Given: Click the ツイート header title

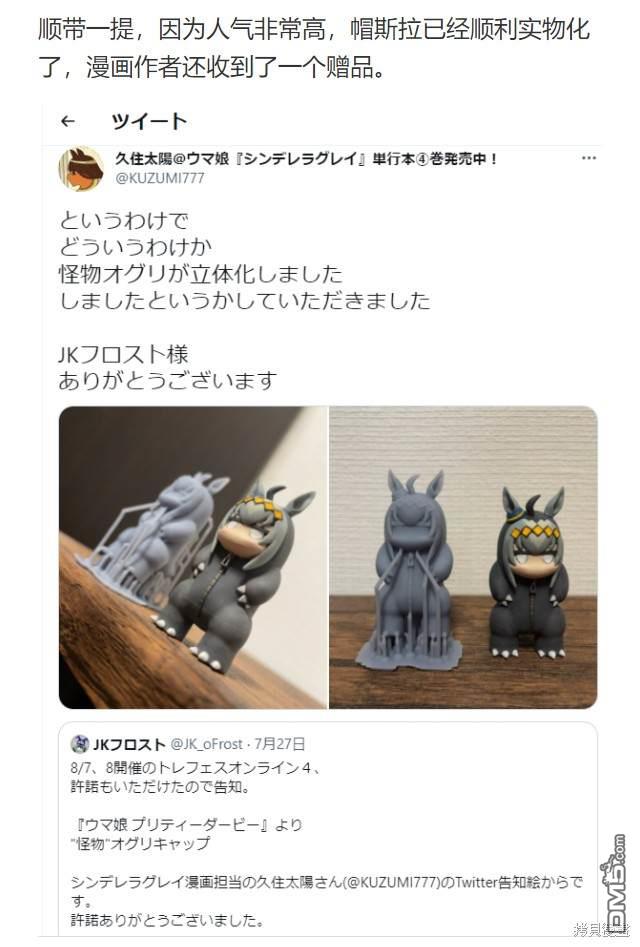Looking at the screenshot, I should 149,121.
